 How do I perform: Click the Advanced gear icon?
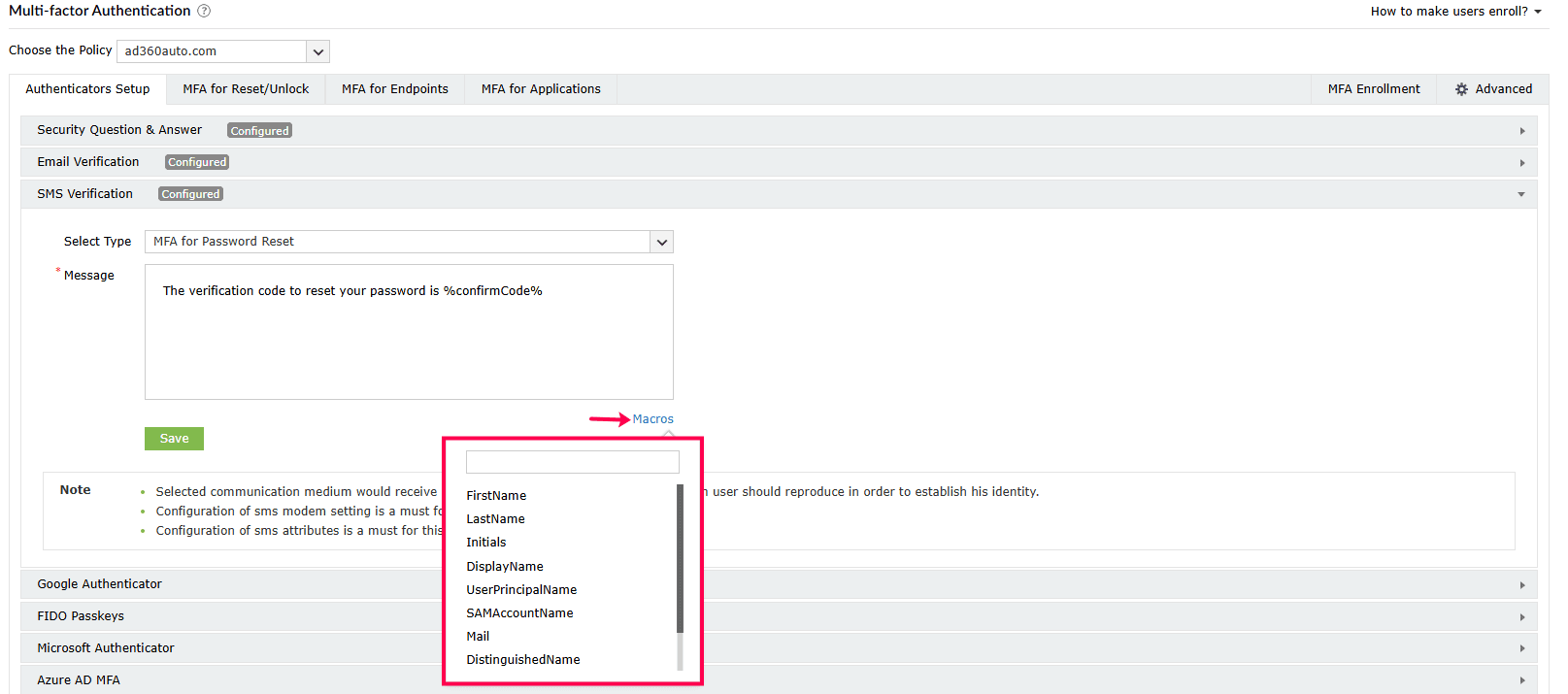[x=1461, y=89]
